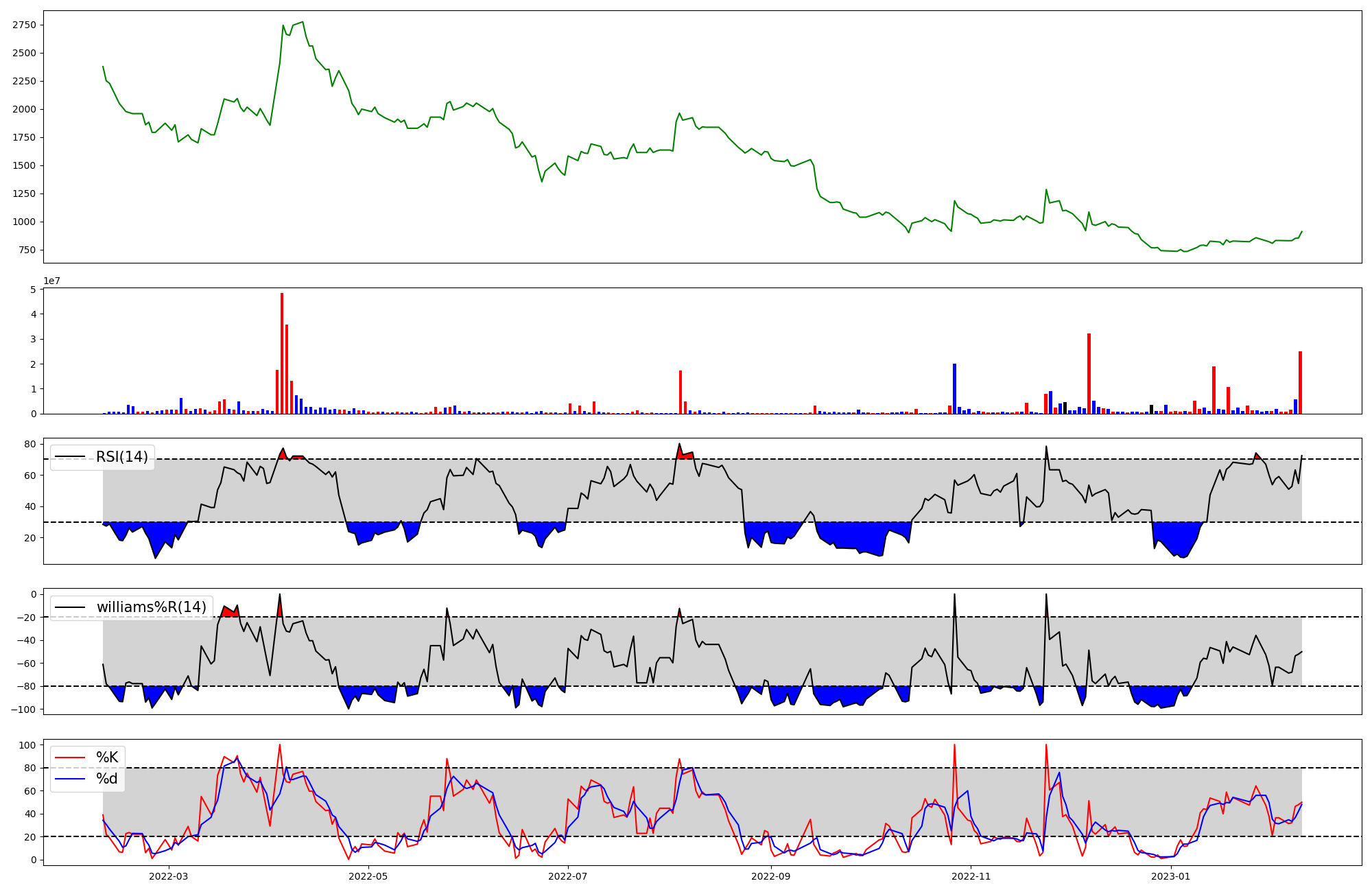Click the RSI(14) legend entry

(121, 457)
